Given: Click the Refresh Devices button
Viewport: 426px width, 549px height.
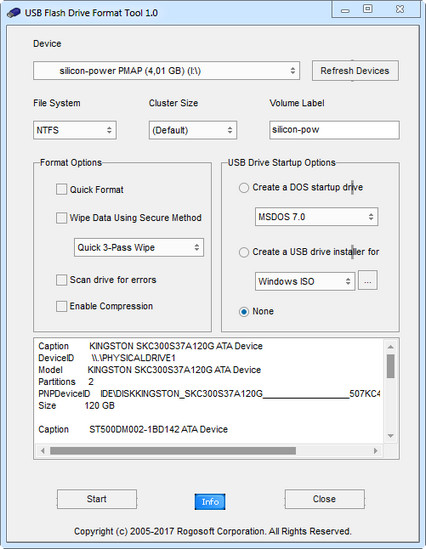Looking at the screenshot, I should [355, 71].
